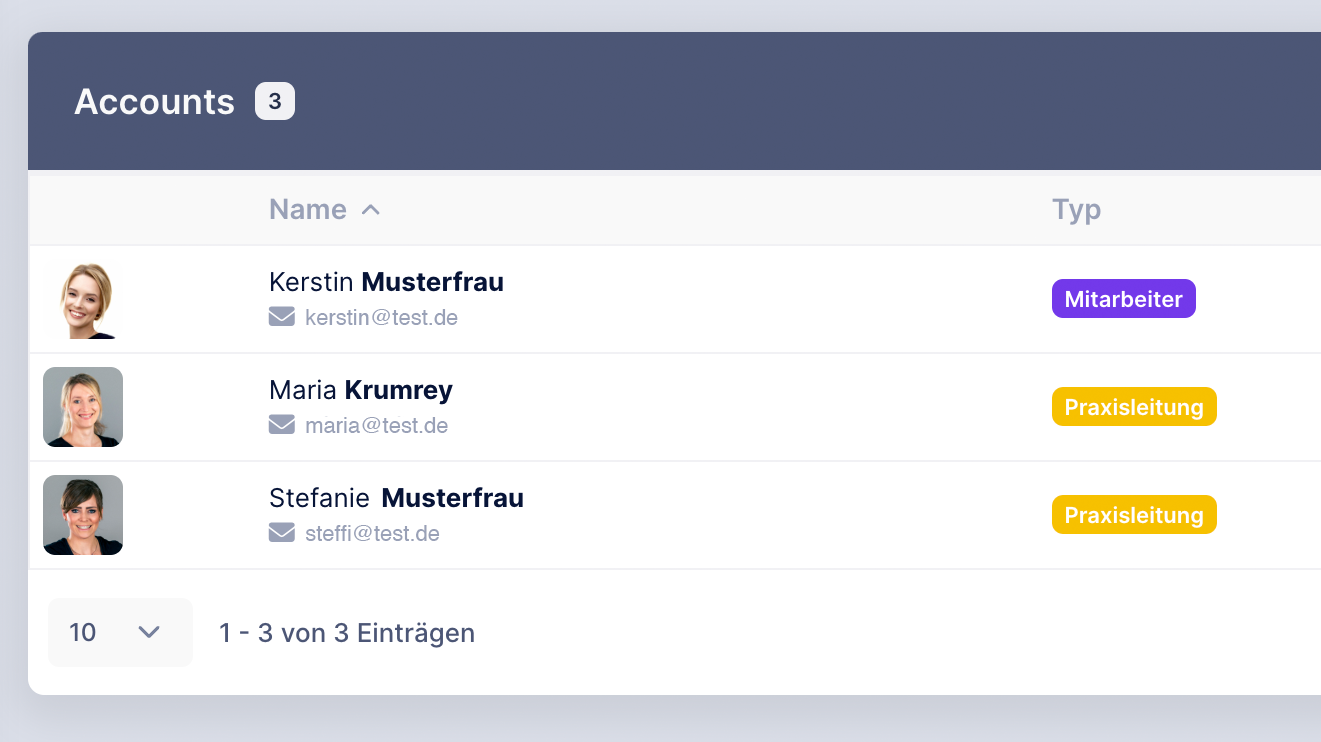
Task: Click the purple Mitarbeiter badge
Action: coord(1124,299)
